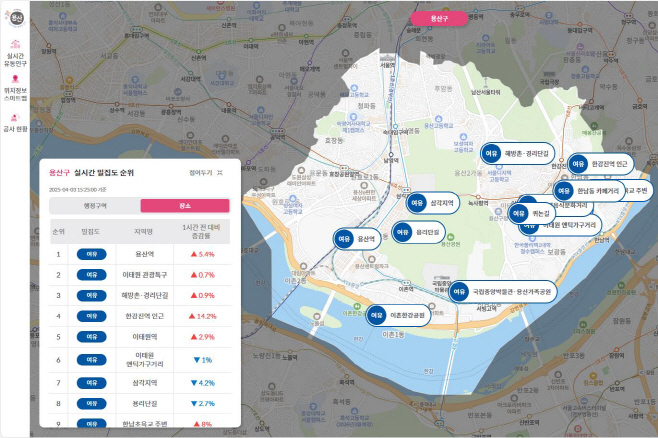This screenshot has height=438, width=658.
Task: Click the 1시간 전 대비 증감률 header
Action: (x=201, y=232)
